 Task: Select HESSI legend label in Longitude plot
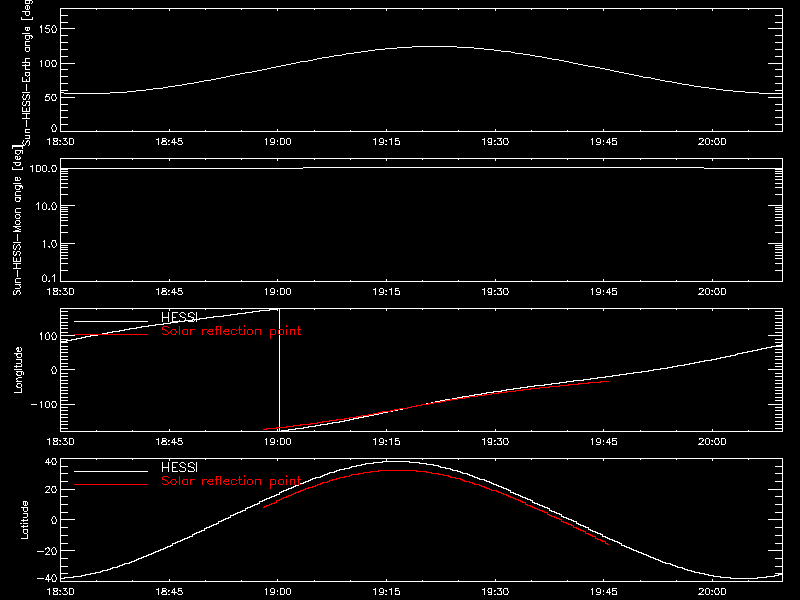(179, 317)
